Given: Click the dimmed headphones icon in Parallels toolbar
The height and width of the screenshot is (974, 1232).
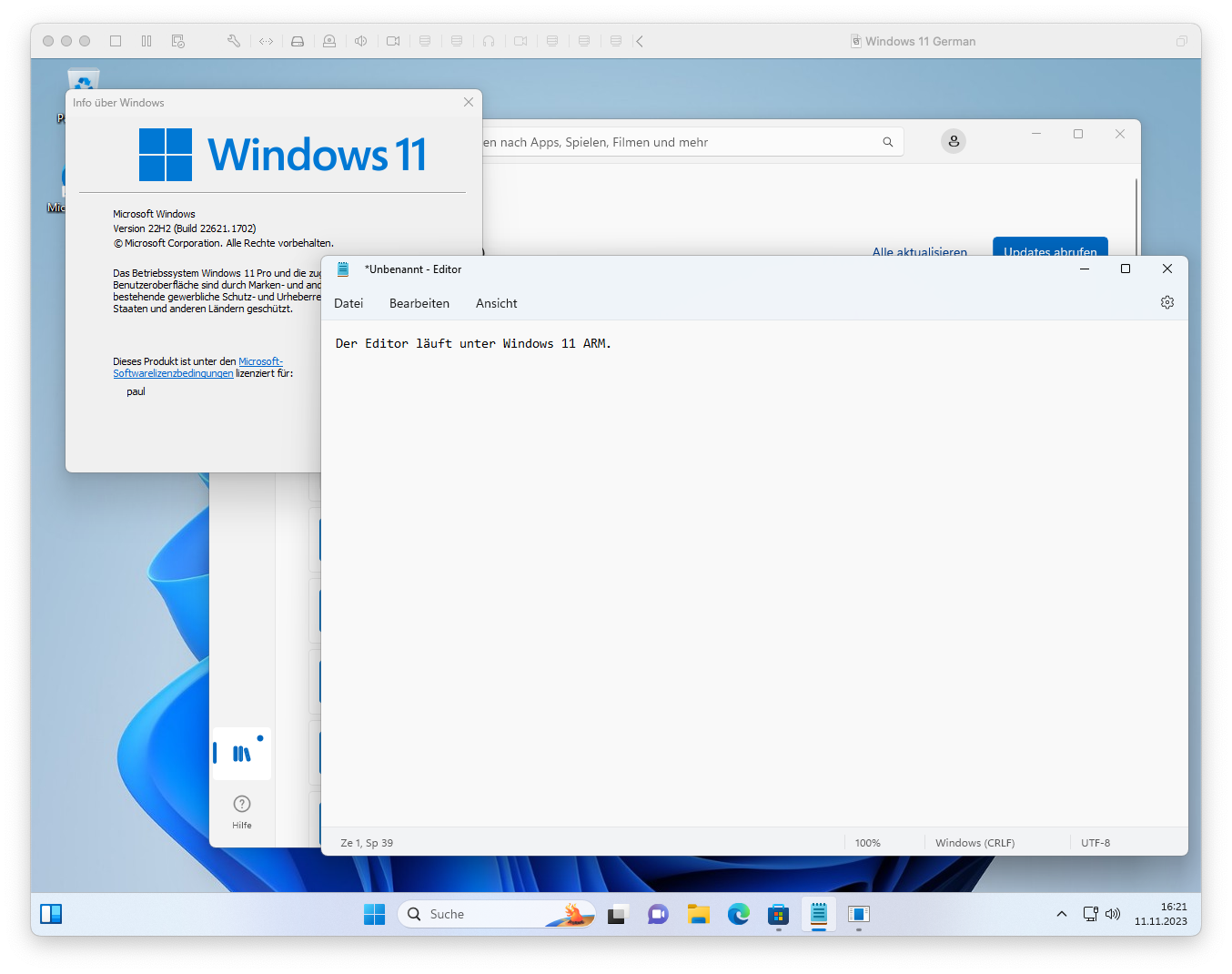Looking at the screenshot, I should (489, 41).
